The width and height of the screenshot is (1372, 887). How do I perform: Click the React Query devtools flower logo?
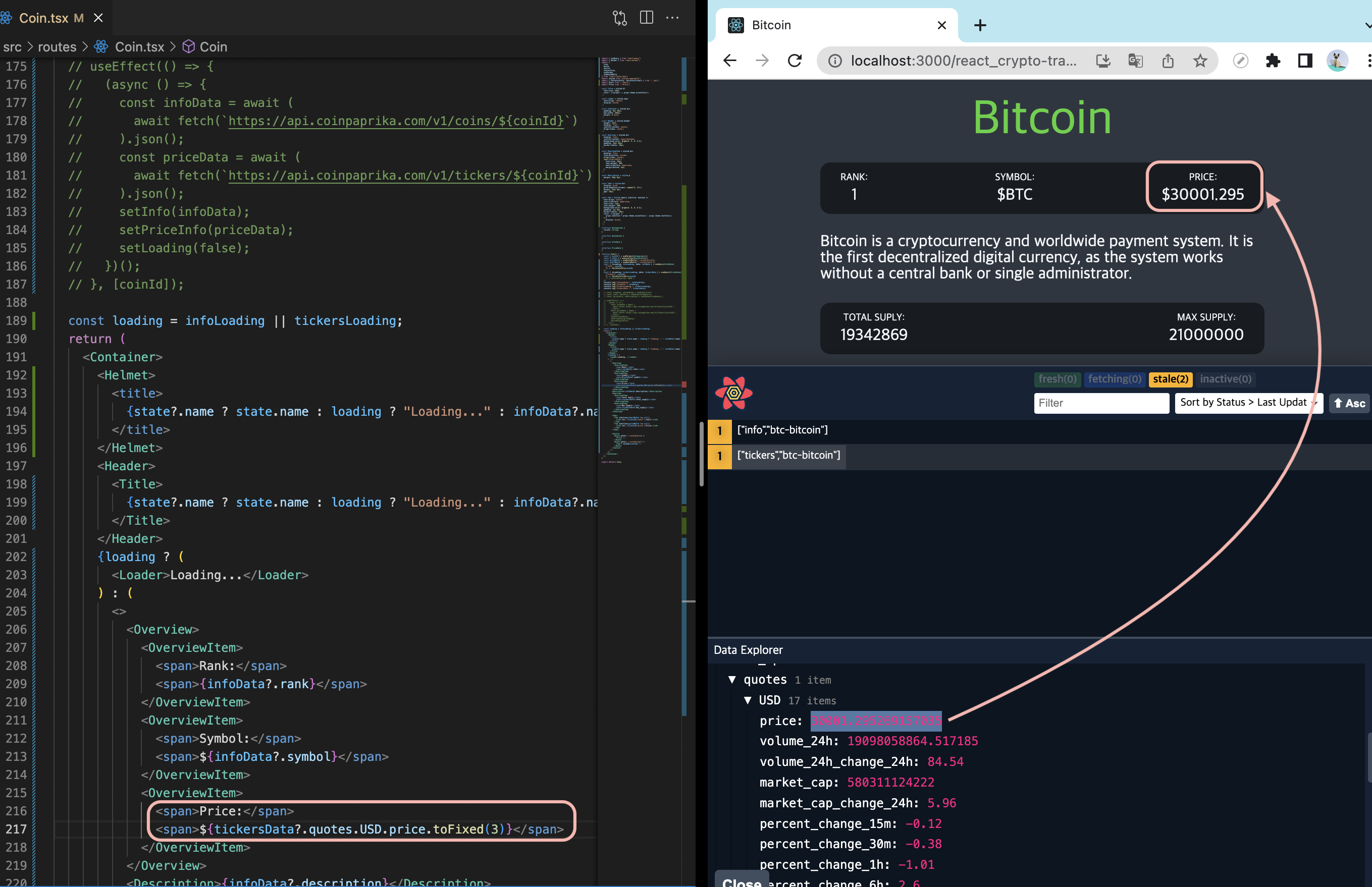coord(733,393)
